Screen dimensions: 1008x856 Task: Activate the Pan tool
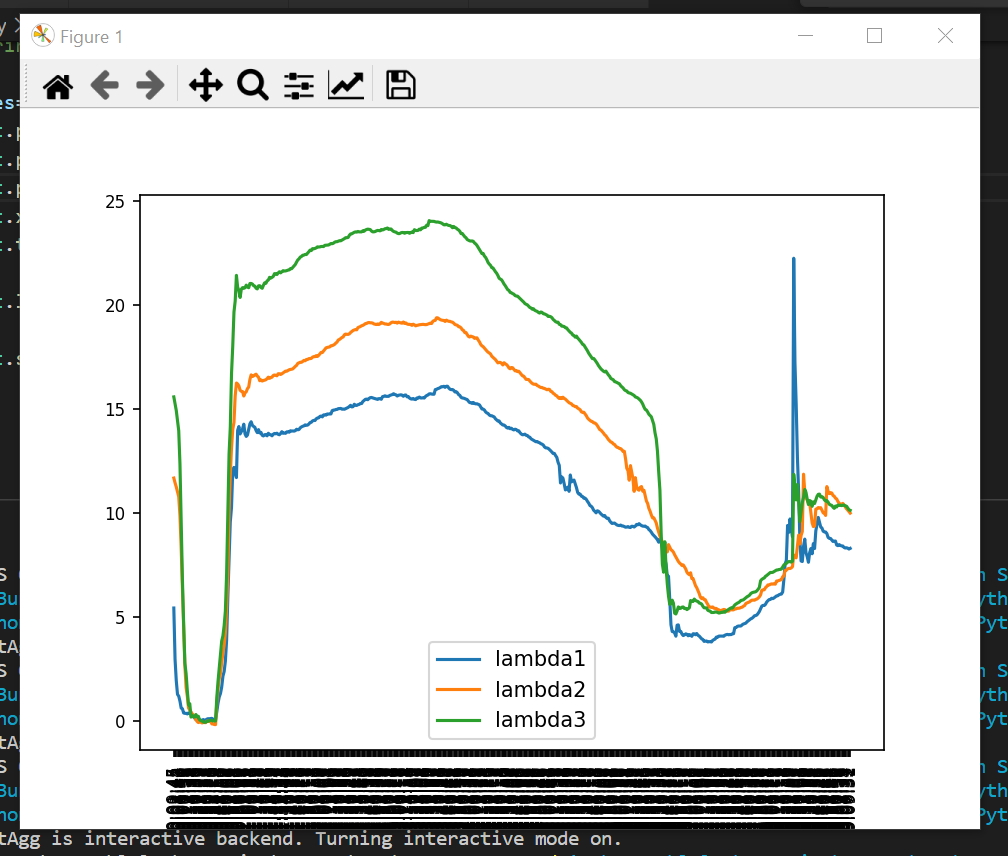point(205,86)
